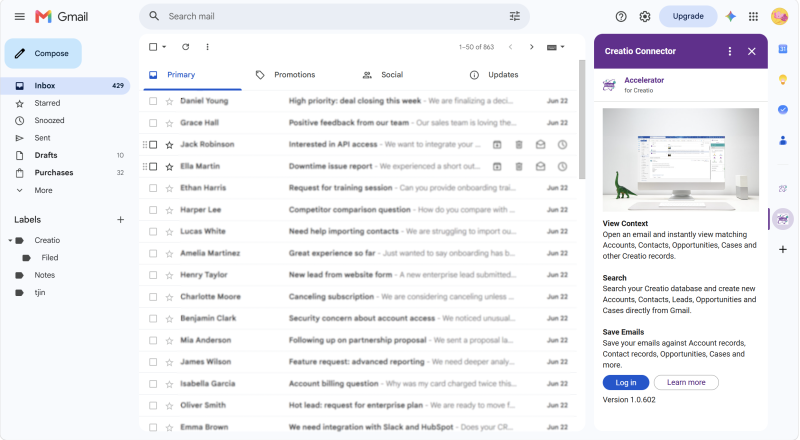The image size is (800, 440).
Task: Click Log in in Creatio panel
Action: coord(626,382)
